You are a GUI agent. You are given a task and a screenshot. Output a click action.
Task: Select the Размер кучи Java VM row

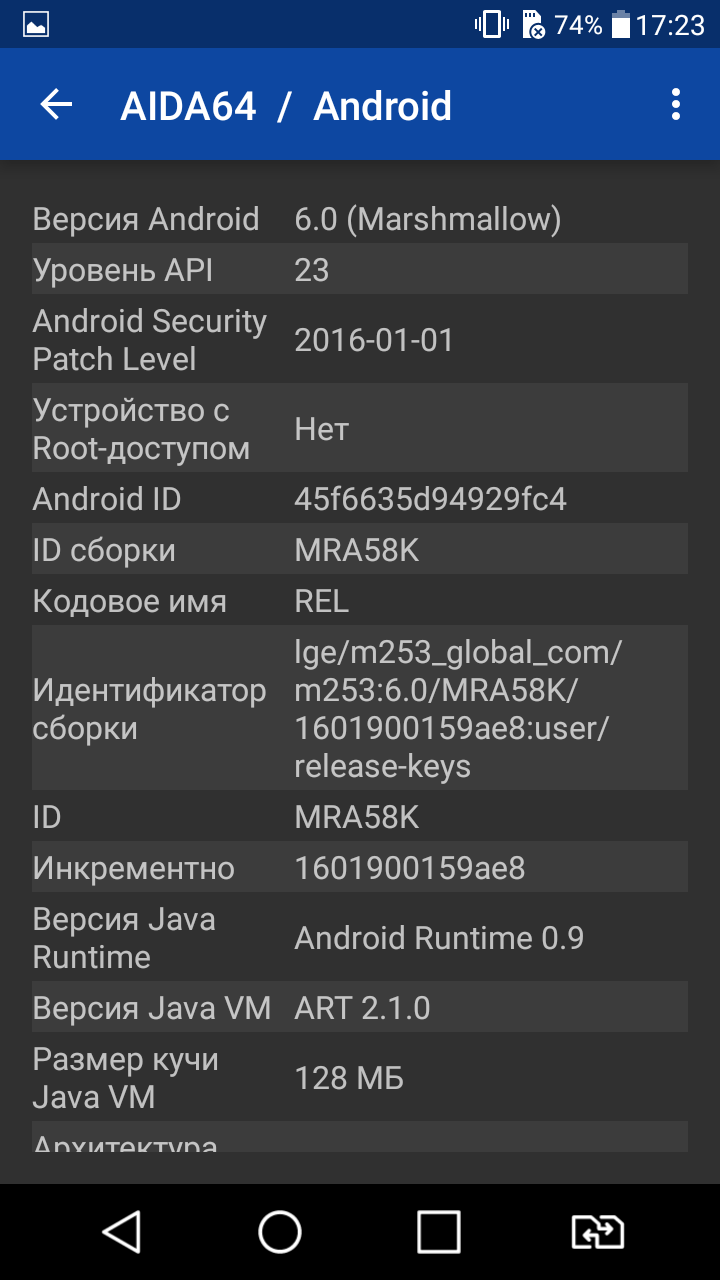360,1078
